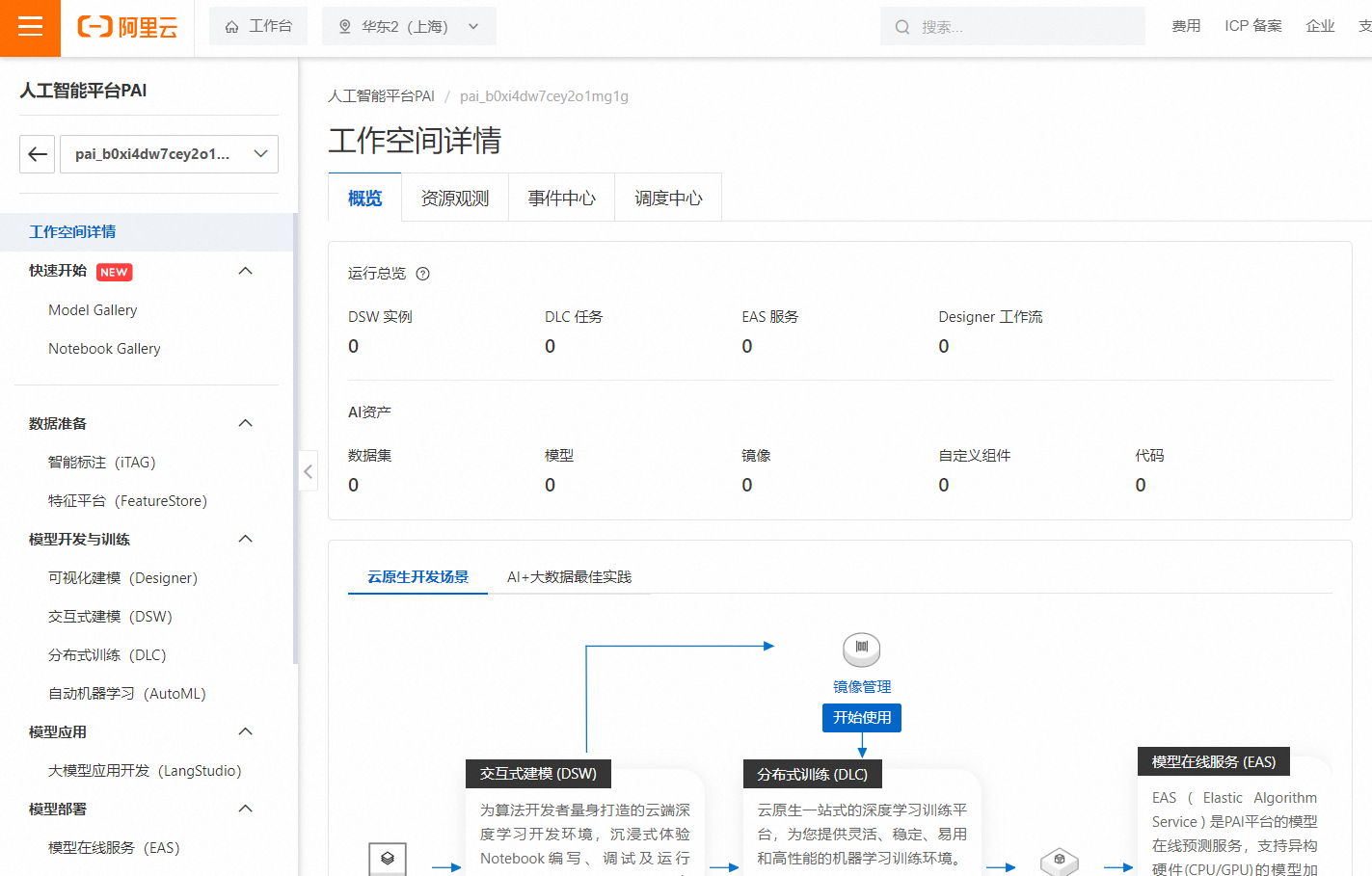
Task: Open 模型在线服务 (EAS) in sidebar
Action: [x=114, y=848]
